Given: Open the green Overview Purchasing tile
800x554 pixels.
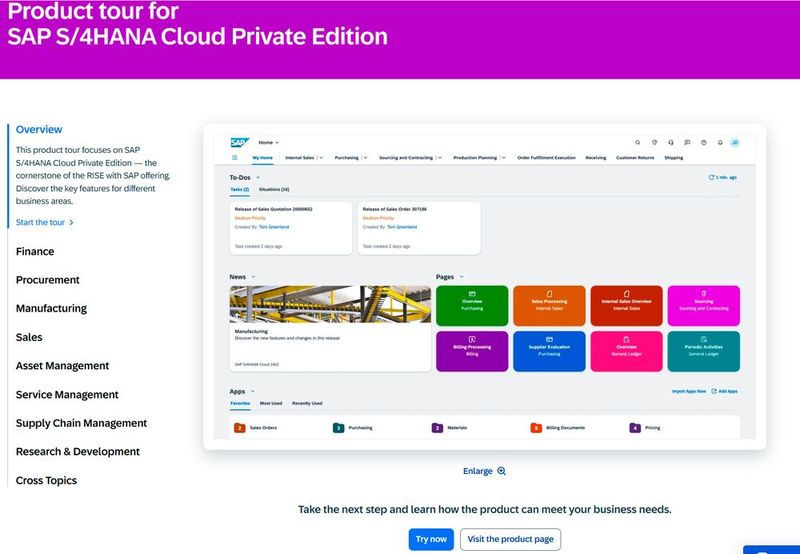Looking at the screenshot, I should point(472,305).
